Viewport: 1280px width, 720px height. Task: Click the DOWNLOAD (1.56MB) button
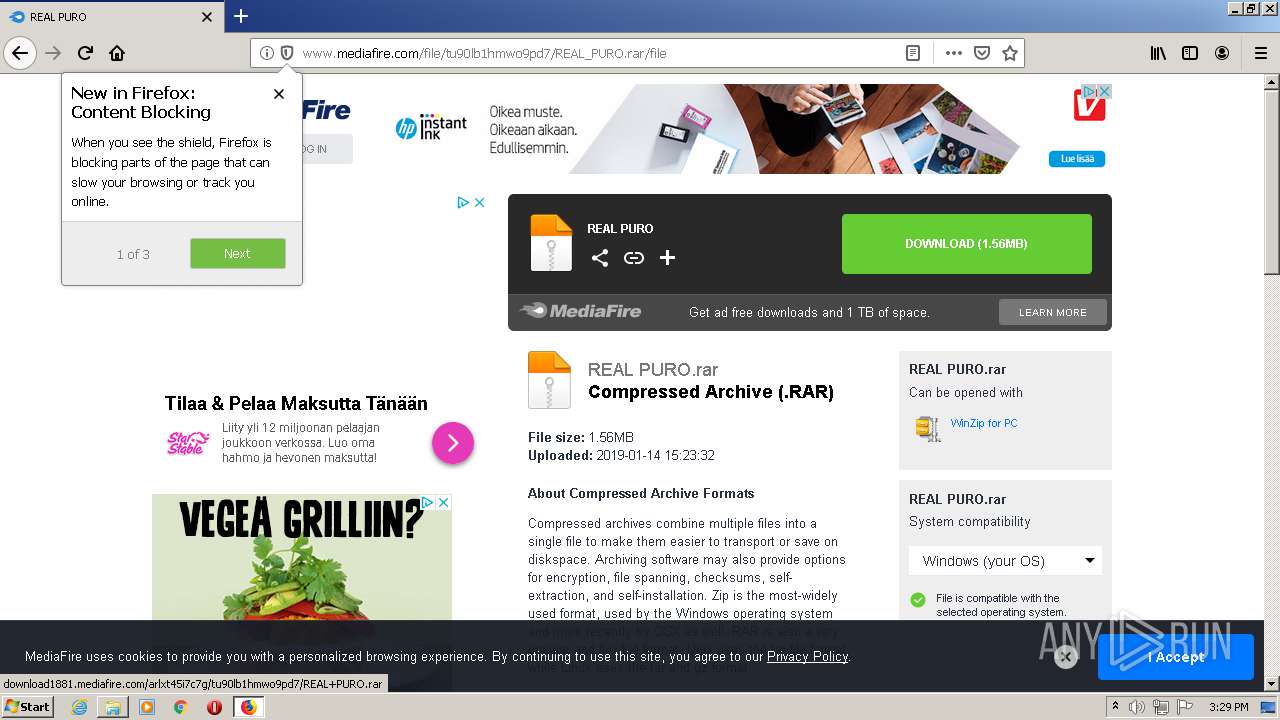(966, 244)
